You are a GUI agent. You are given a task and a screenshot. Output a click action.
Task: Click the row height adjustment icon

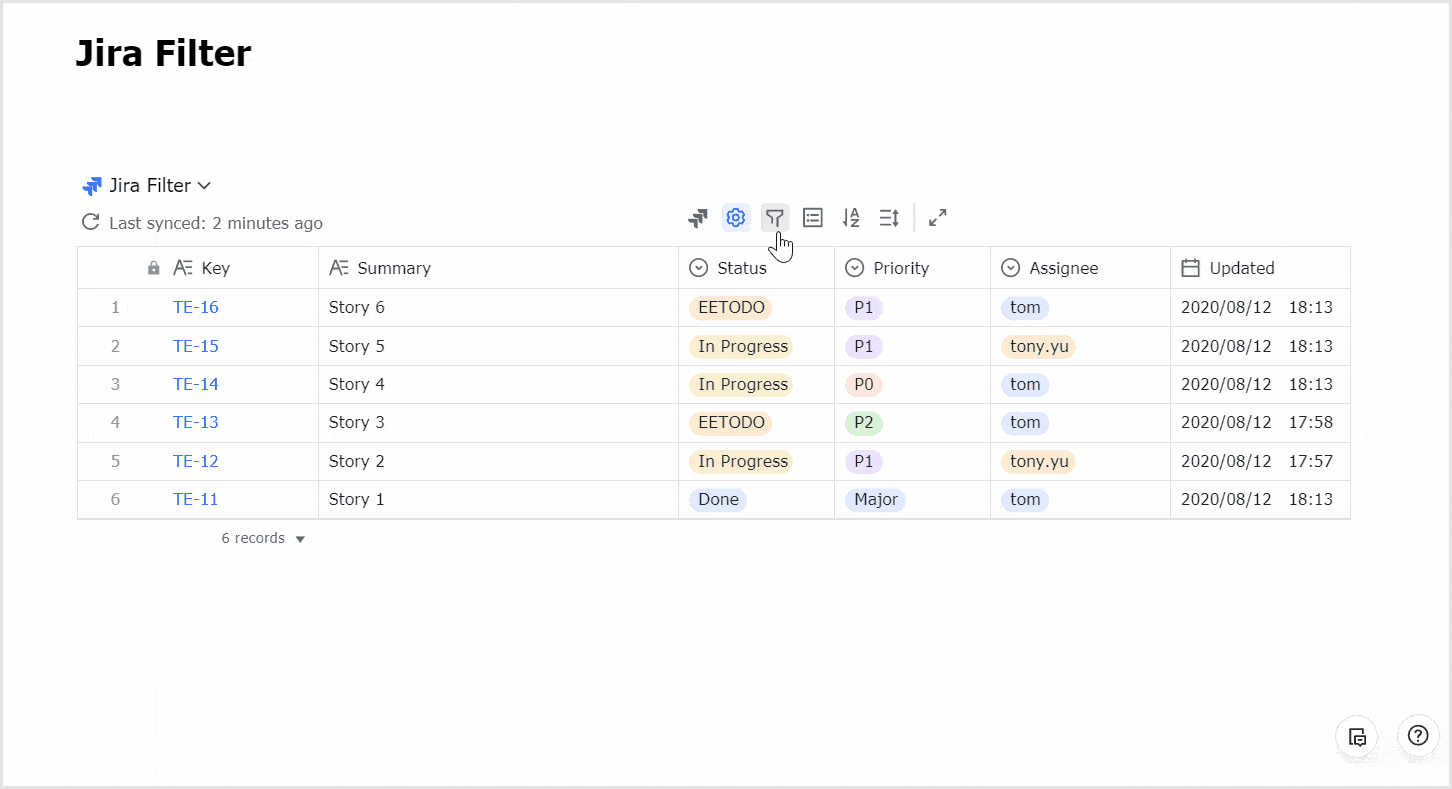tap(889, 217)
